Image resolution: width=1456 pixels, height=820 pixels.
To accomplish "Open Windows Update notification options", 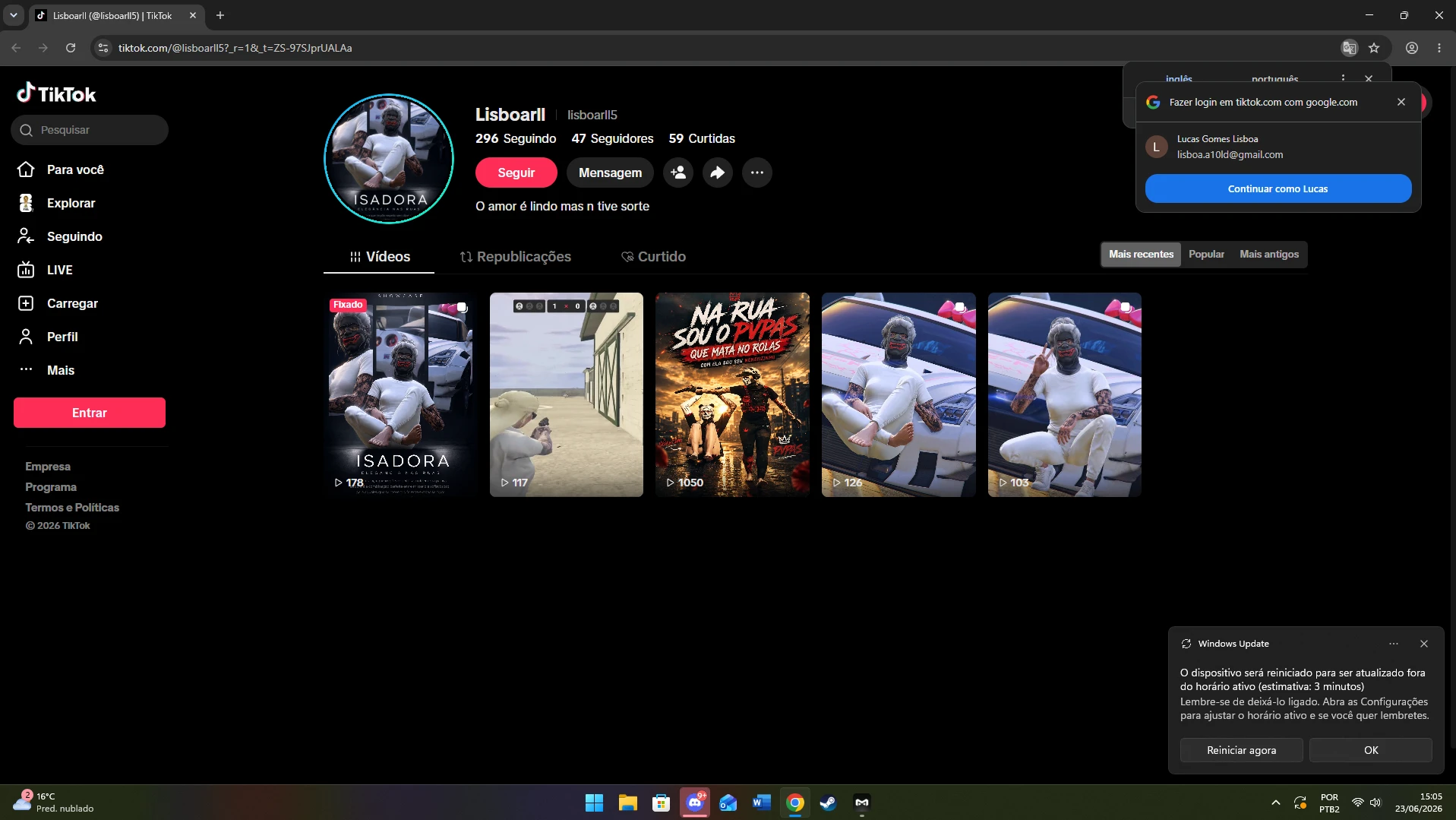I will [x=1394, y=644].
